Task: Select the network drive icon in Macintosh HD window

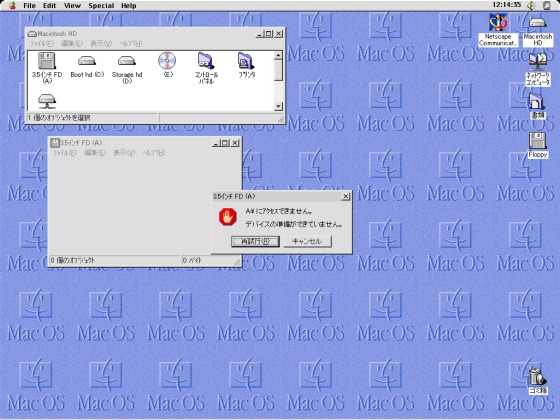Action: click(x=47, y=101)
